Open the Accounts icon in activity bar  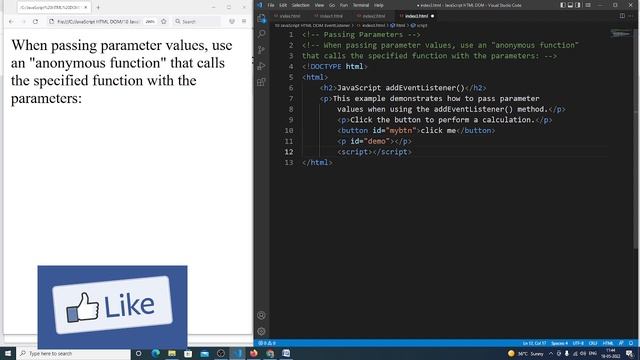[262, 315]
